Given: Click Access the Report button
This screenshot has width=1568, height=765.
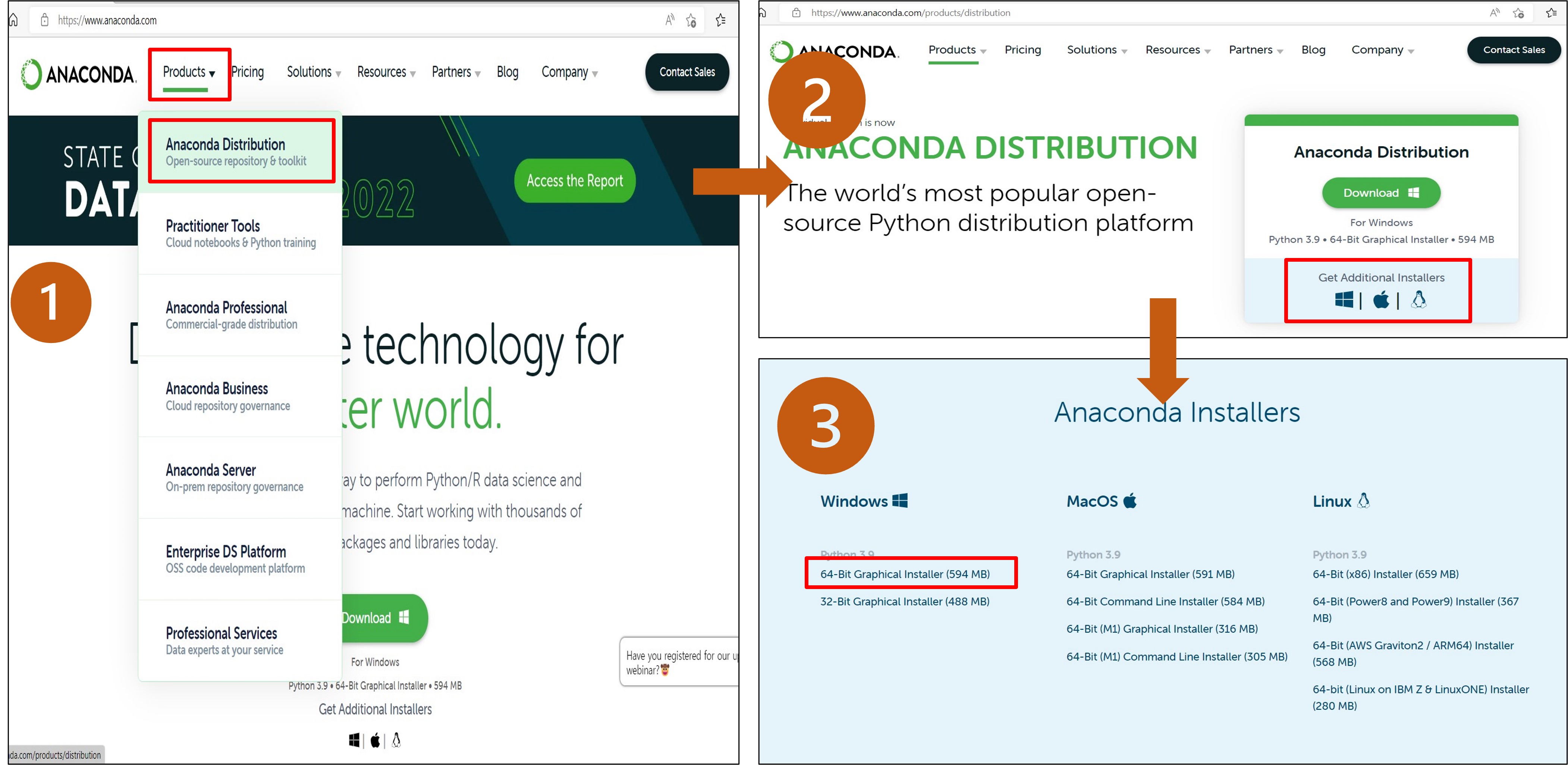Looking at the screenshot, I should (x=575, y=181).
